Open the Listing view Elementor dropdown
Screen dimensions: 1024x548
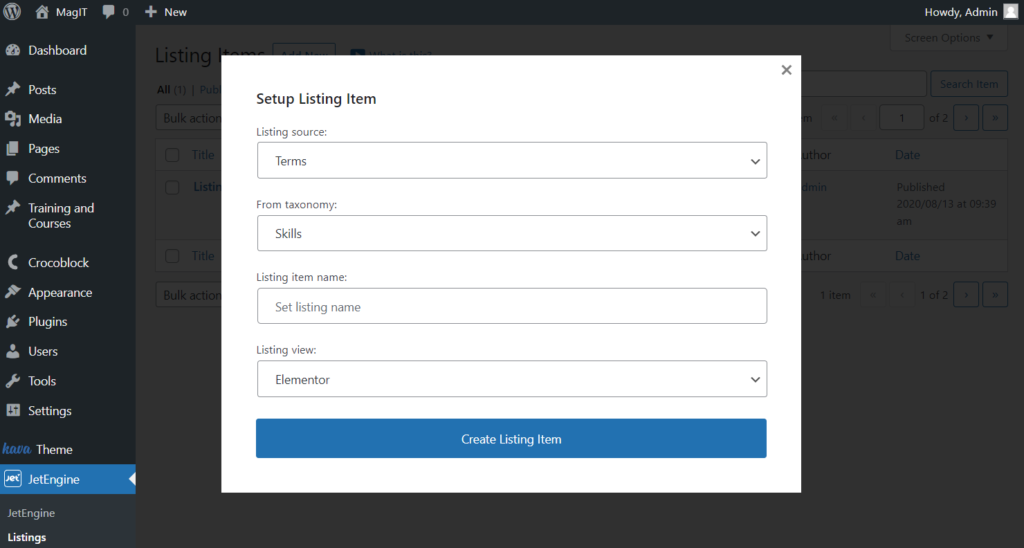pyautogui.click(x=511, y=379)
